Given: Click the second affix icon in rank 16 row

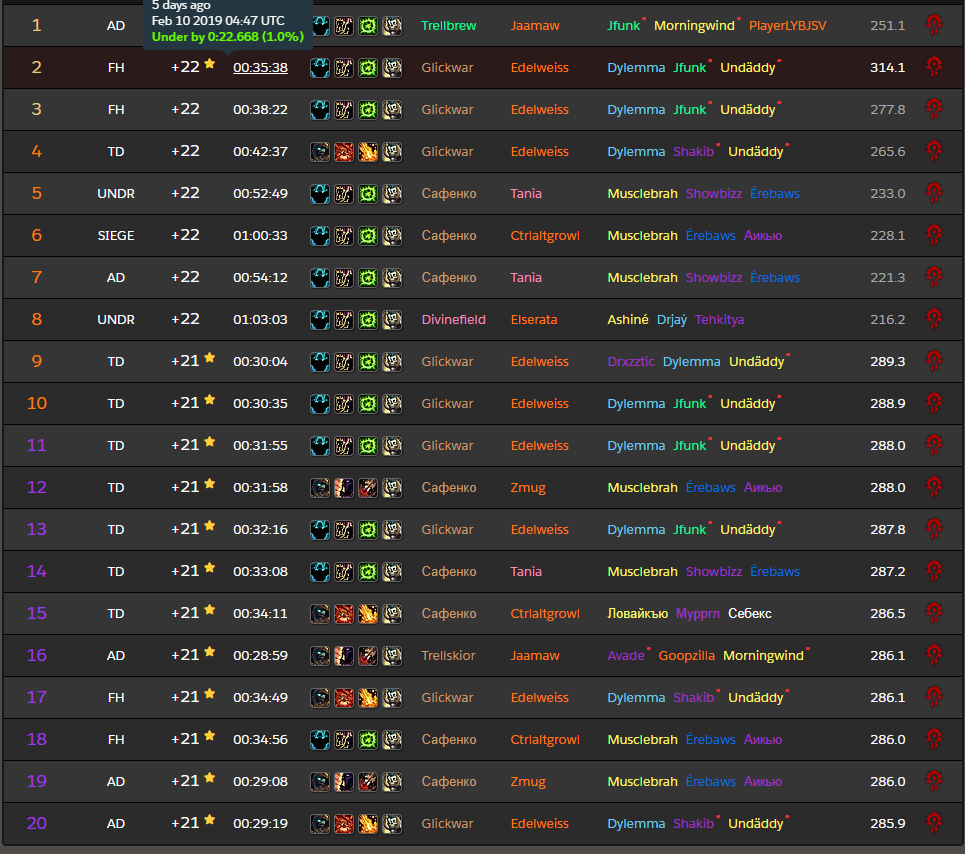Looking at the screenshot, I should (x=344, y=655).
